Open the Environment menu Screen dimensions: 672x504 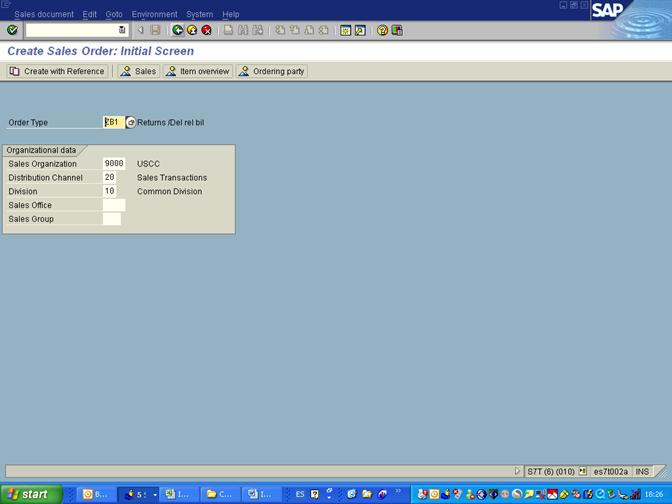(154, 14)
